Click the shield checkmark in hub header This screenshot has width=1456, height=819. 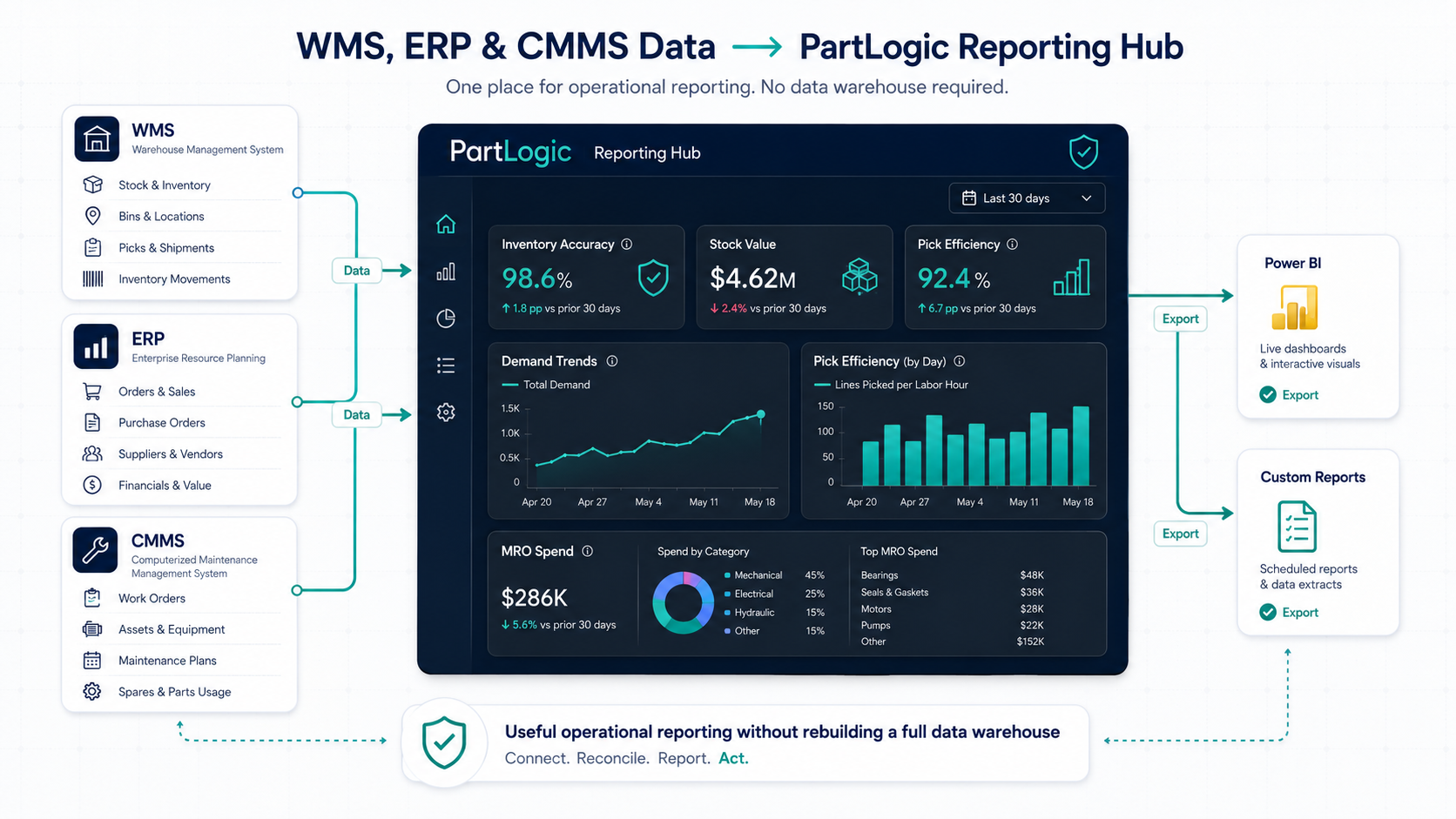click(x=1083, y=152)
